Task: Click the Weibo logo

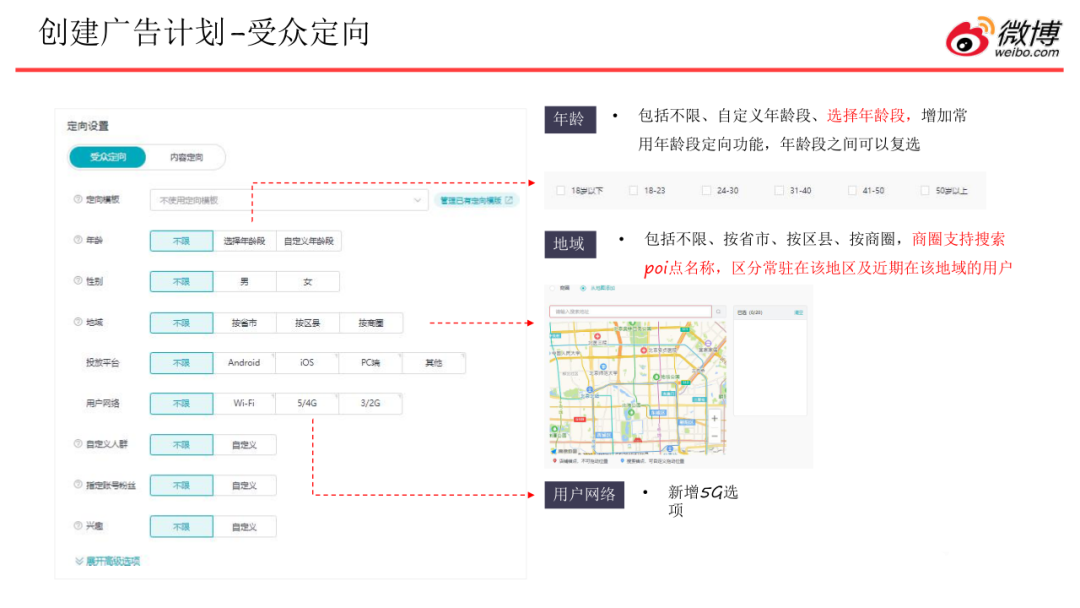Action: (x=1002, y=37)
